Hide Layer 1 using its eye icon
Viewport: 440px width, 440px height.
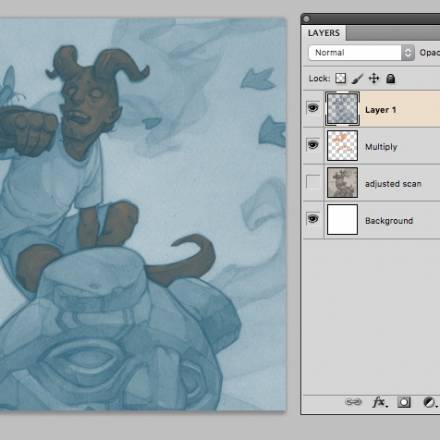point(313,108)
